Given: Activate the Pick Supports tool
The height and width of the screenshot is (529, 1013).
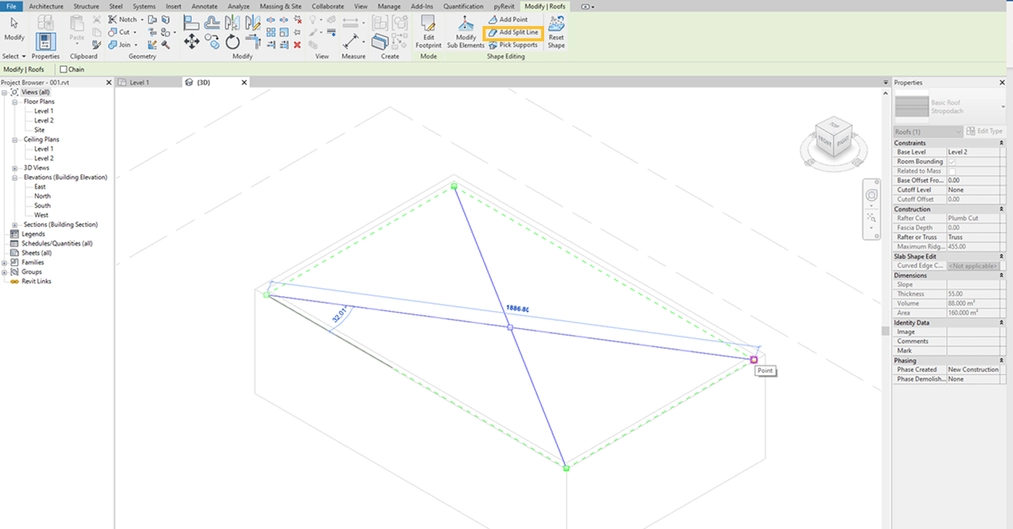Looking at the screenshot, I should pyautogui.click(x=512, y=45).
